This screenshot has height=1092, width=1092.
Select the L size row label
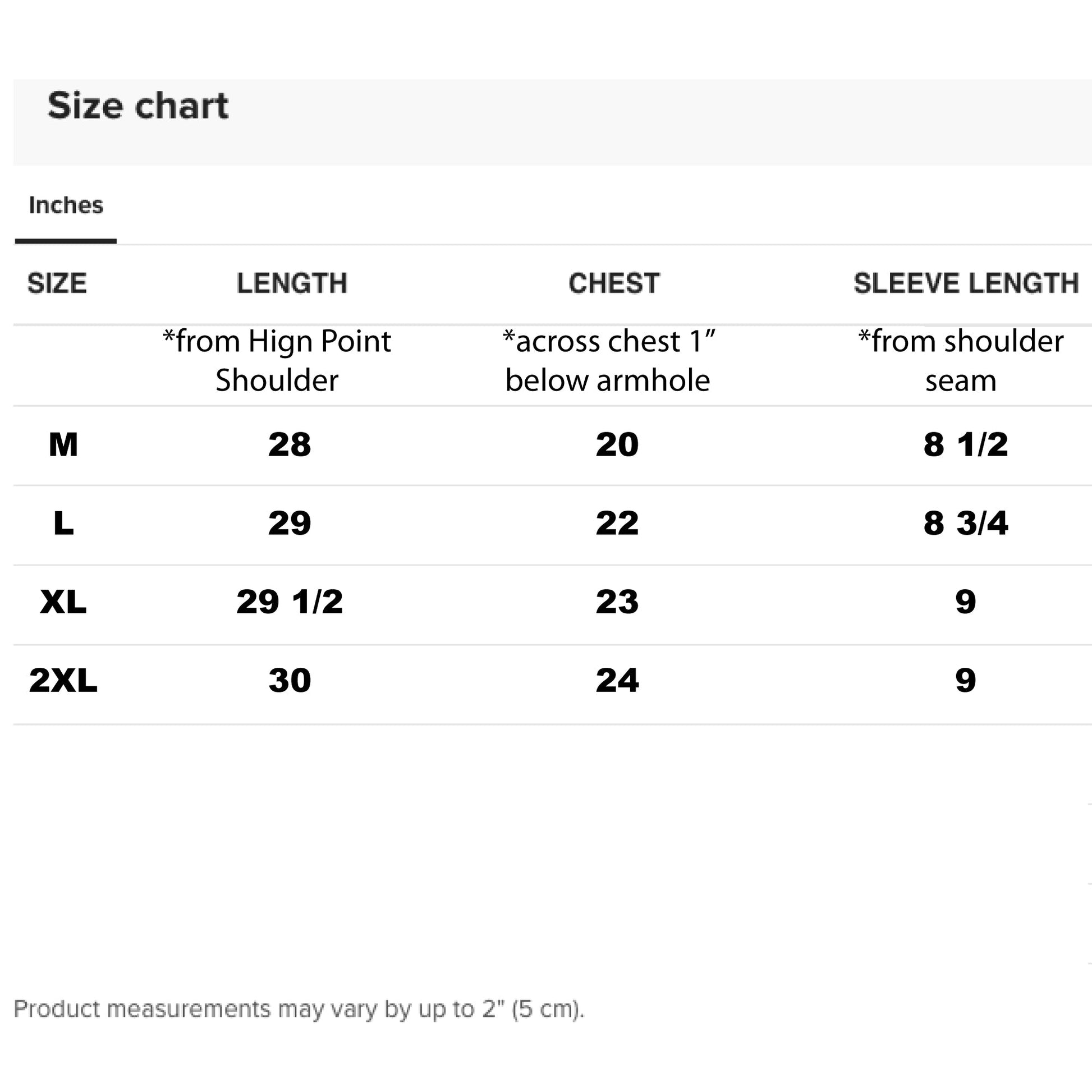pos(63,524)
